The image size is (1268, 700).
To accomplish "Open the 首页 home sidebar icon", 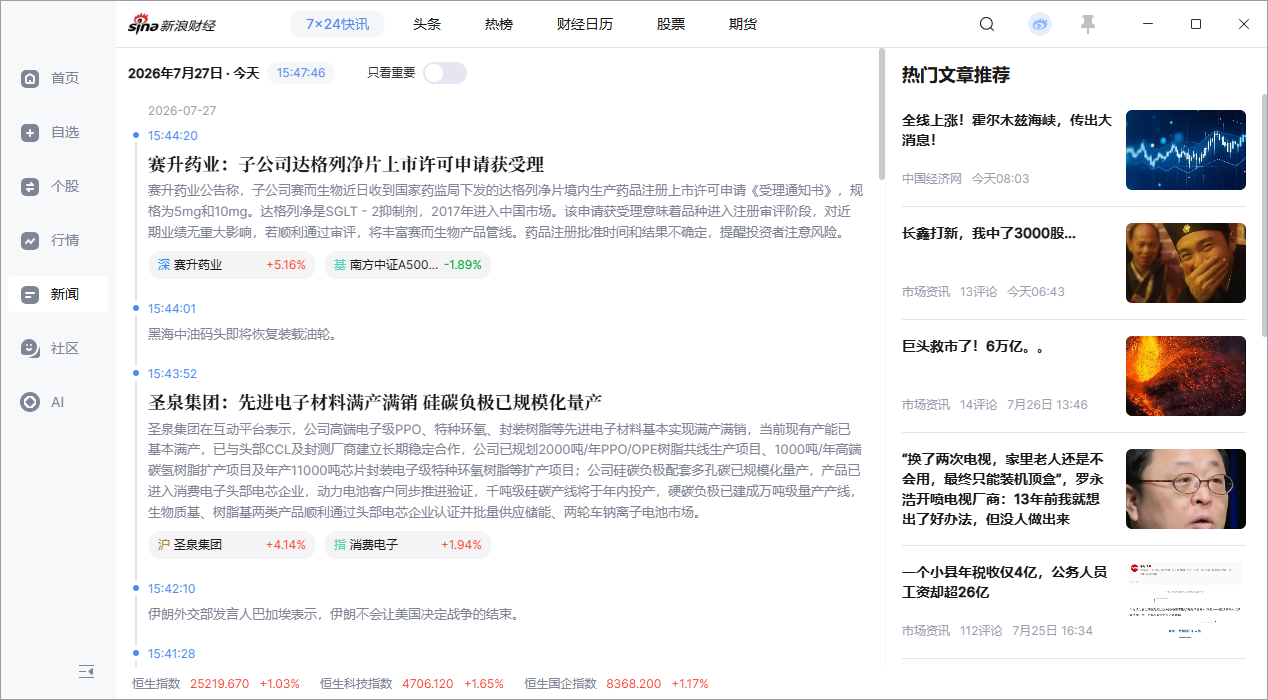I will 30,78.
